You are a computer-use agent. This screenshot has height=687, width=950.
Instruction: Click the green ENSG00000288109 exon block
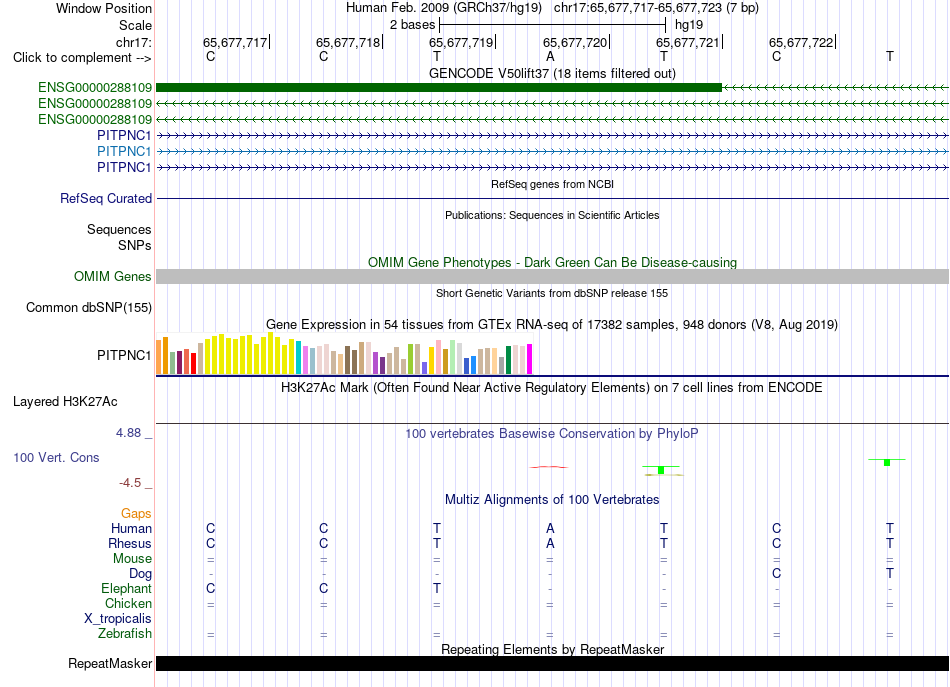[439, 87]
